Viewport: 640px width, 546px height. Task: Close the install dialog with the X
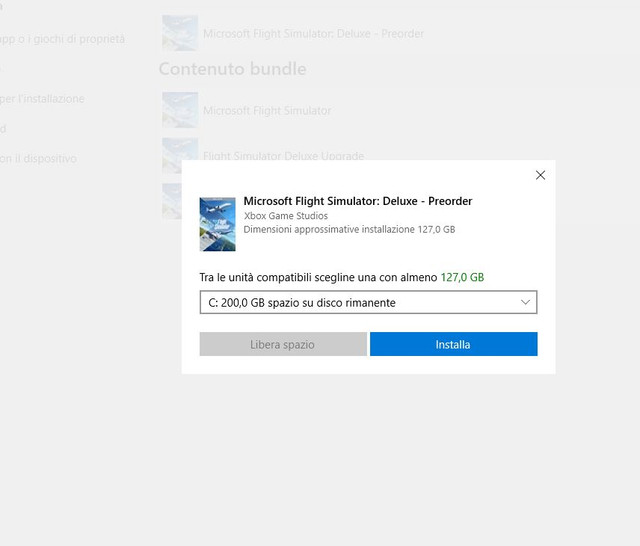540,175
